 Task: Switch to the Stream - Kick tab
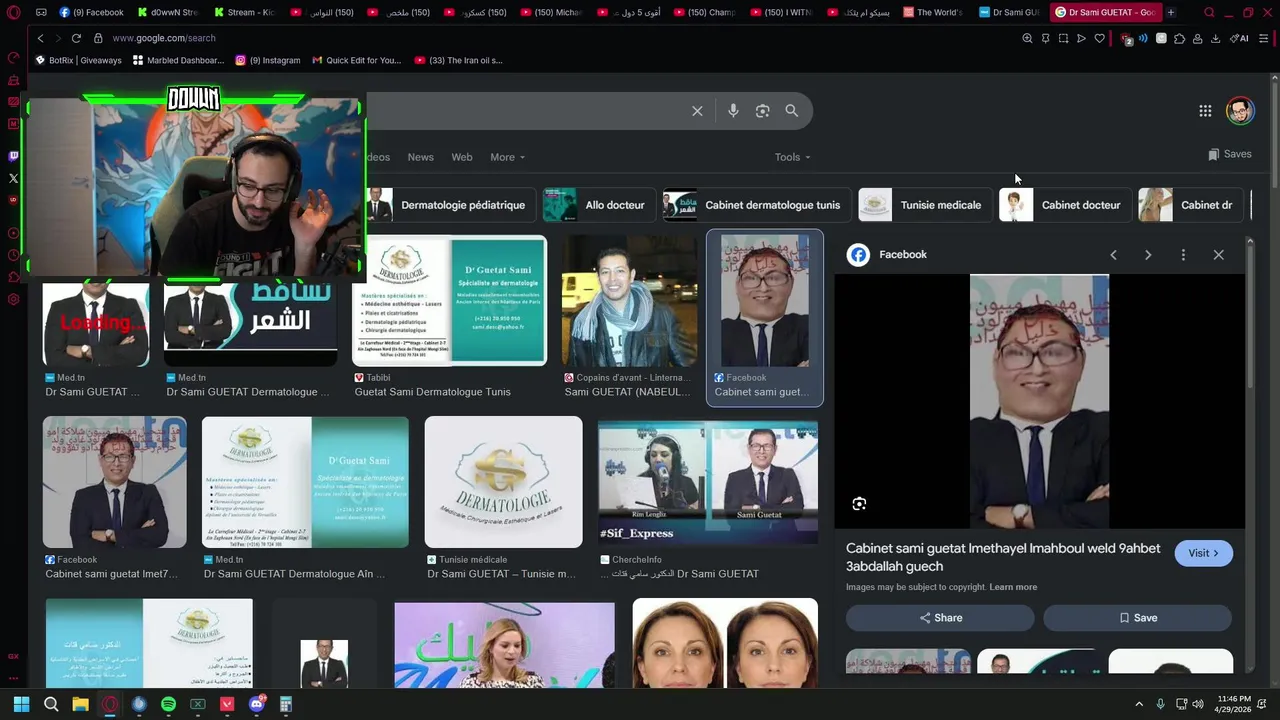pos(243,12)
